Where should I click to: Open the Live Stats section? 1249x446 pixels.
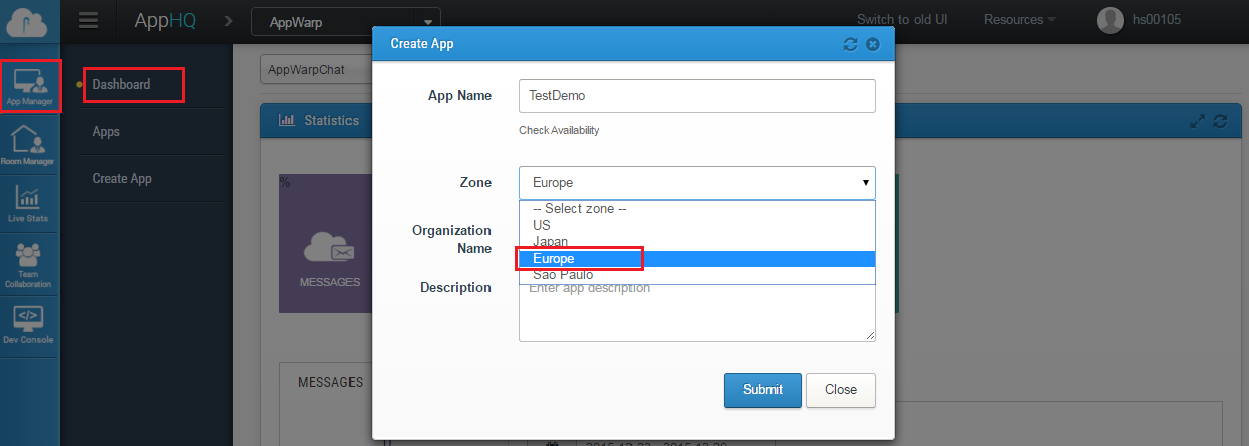tap(28, 203)
